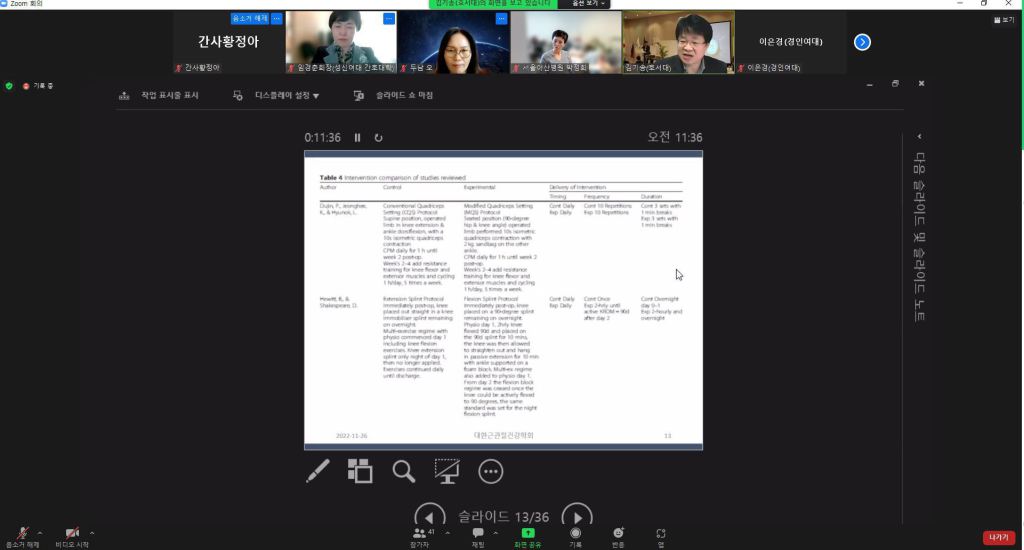
Task: Click 음소거 해제 button on 간사황정아 tile
Action: (x=249, y=18)
